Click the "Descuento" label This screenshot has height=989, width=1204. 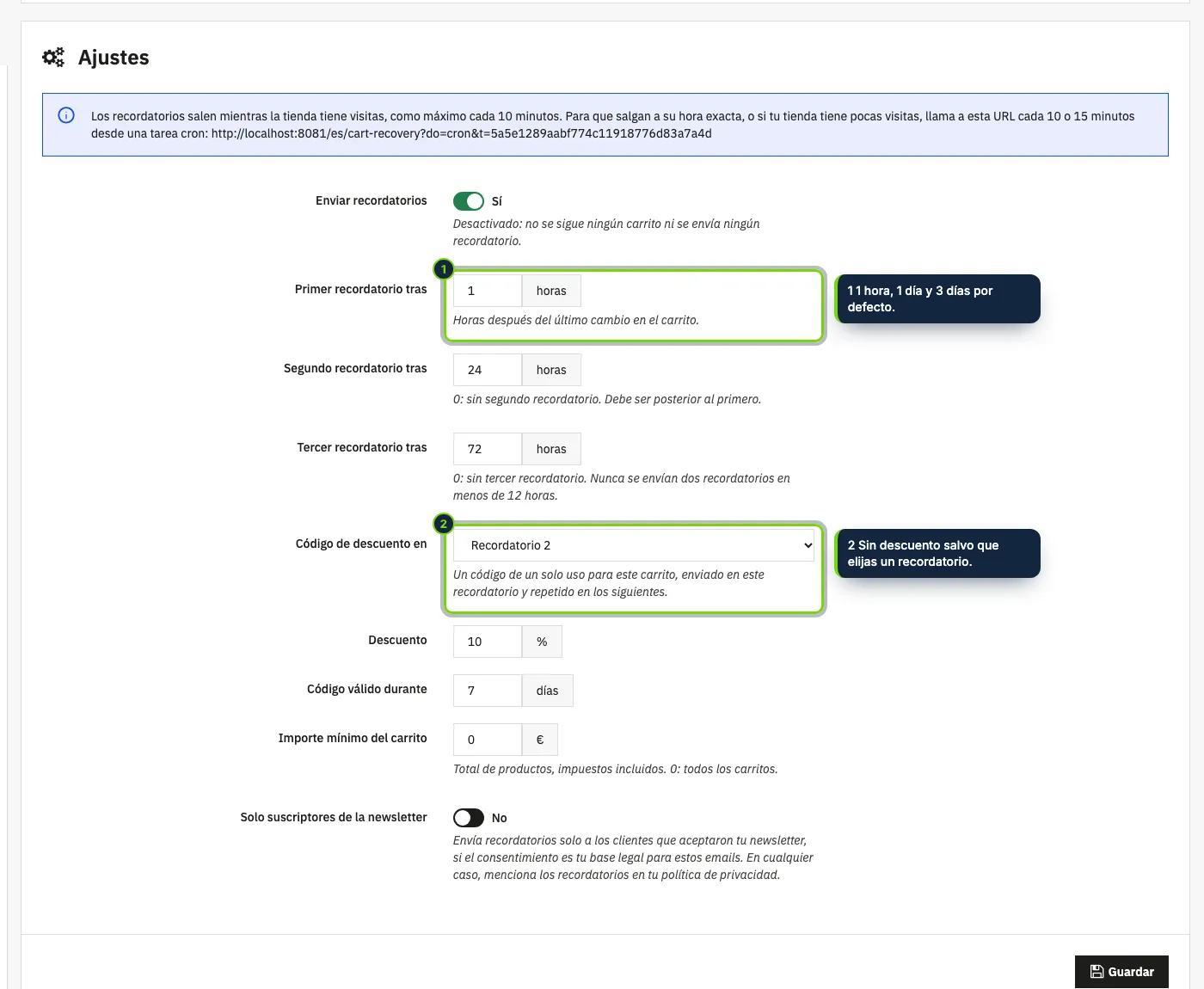point(397,640)
